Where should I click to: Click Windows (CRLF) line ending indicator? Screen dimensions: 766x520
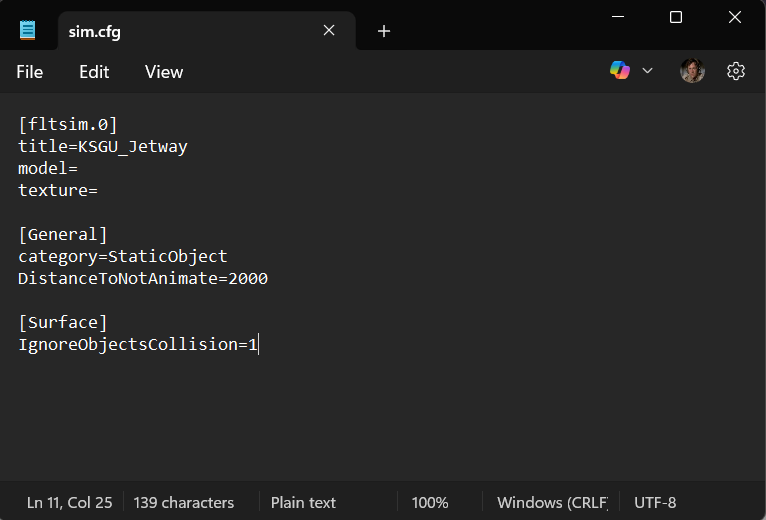pos(553,502)
